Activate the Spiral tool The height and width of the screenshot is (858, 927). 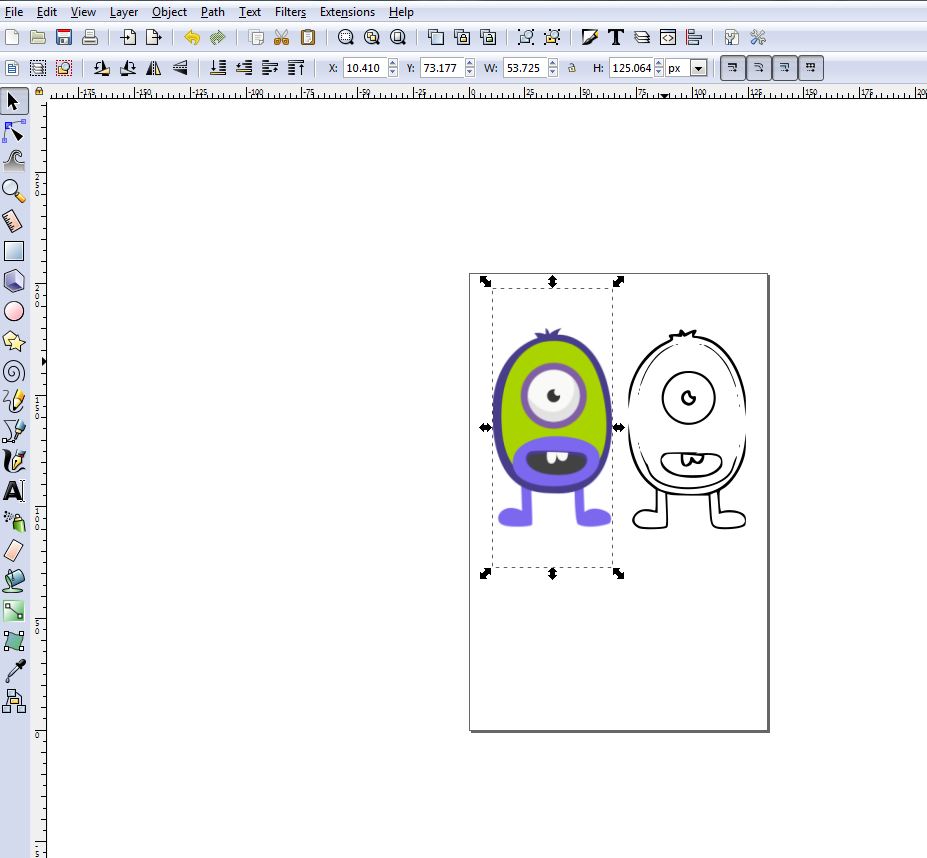click(x=14, y=371)
